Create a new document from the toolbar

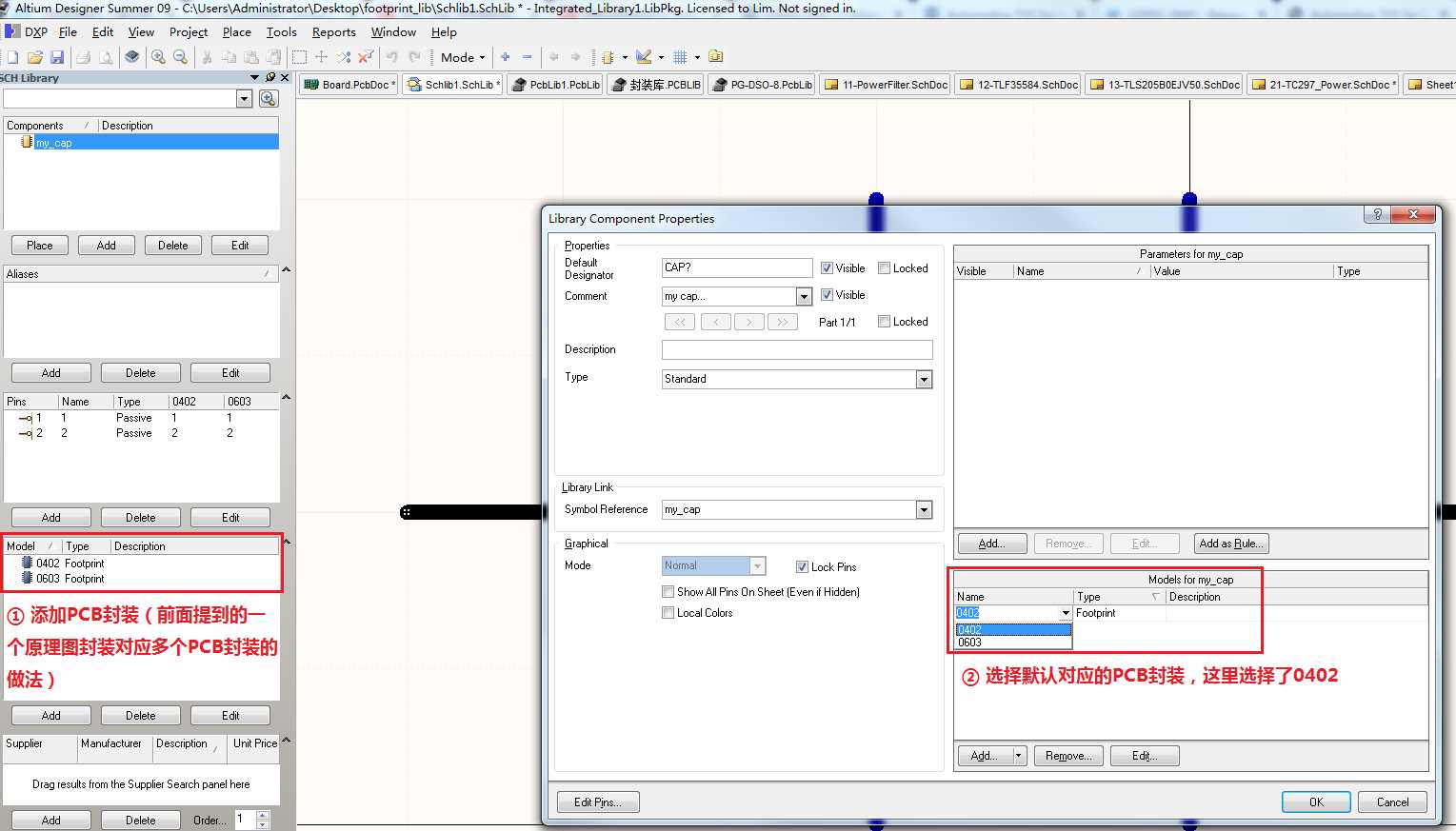tap(12, 57)
